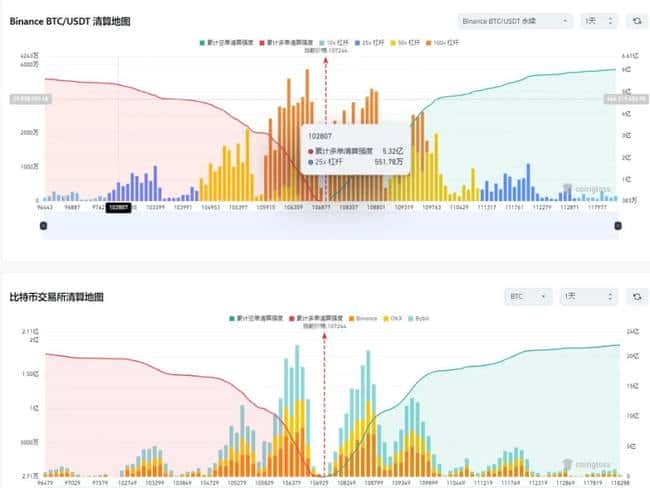Toggle the 25x leverage legend series
The image size is (650, 488).
[370, 43]
